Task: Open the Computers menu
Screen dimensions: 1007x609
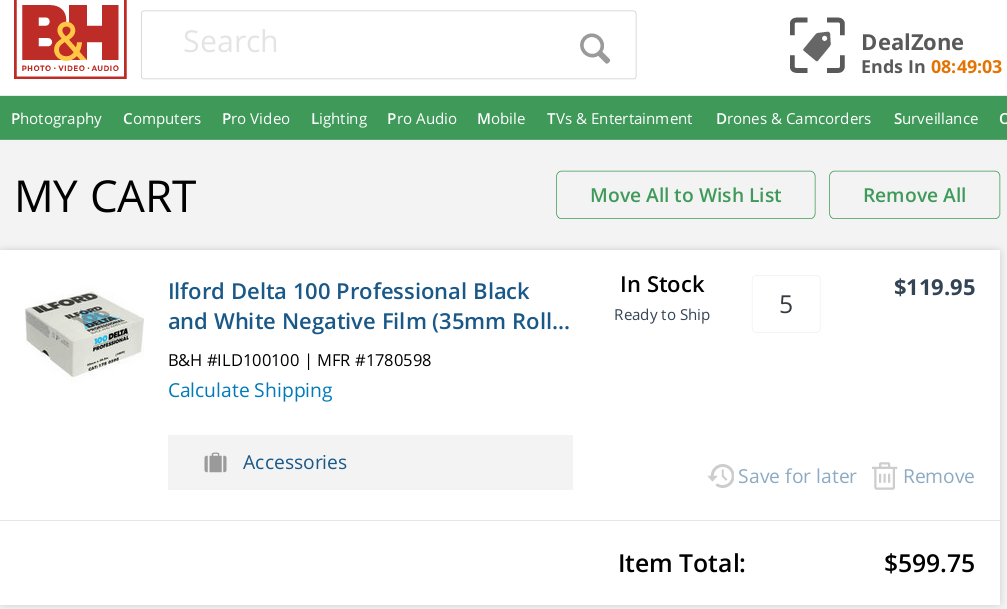Action: coord(162,119)
